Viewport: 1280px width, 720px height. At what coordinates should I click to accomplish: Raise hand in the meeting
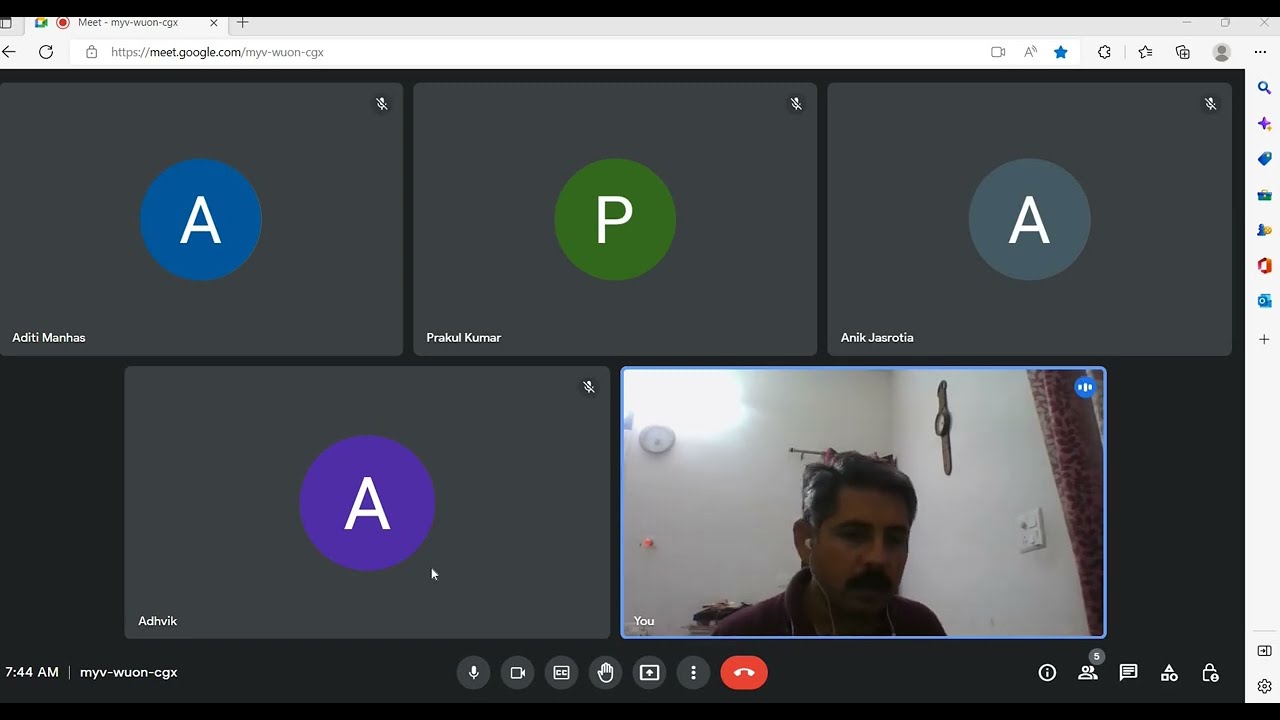pyautogui.click(x=606, y=673)
